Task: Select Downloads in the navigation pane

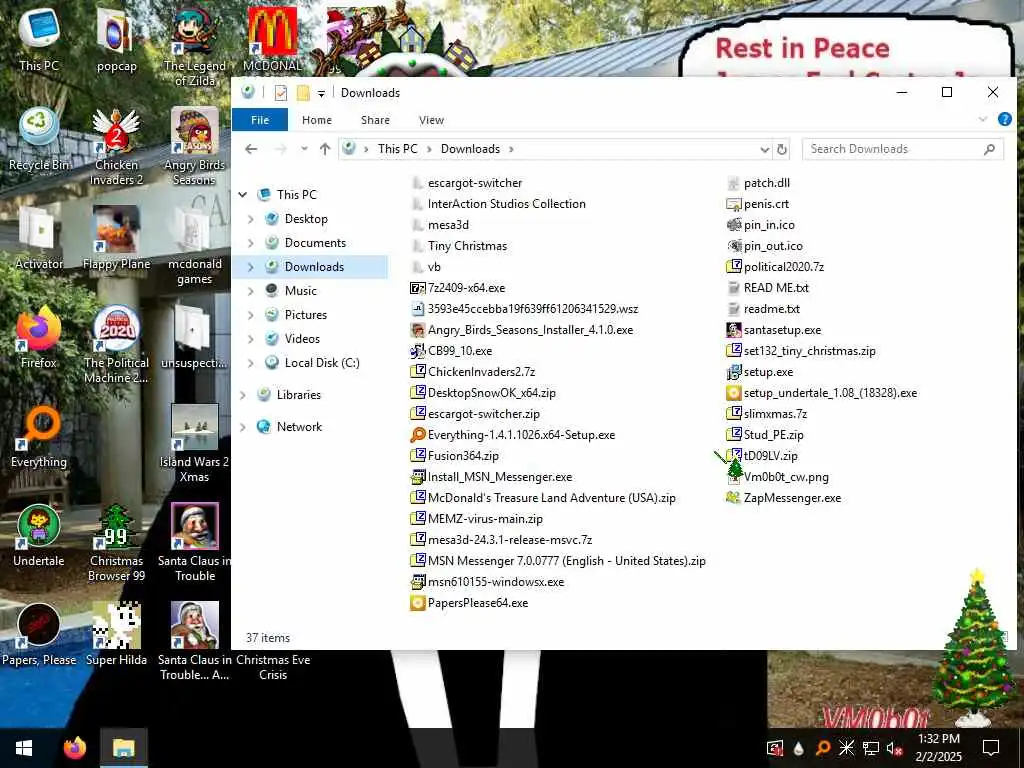Action: [x=314, y=266]
